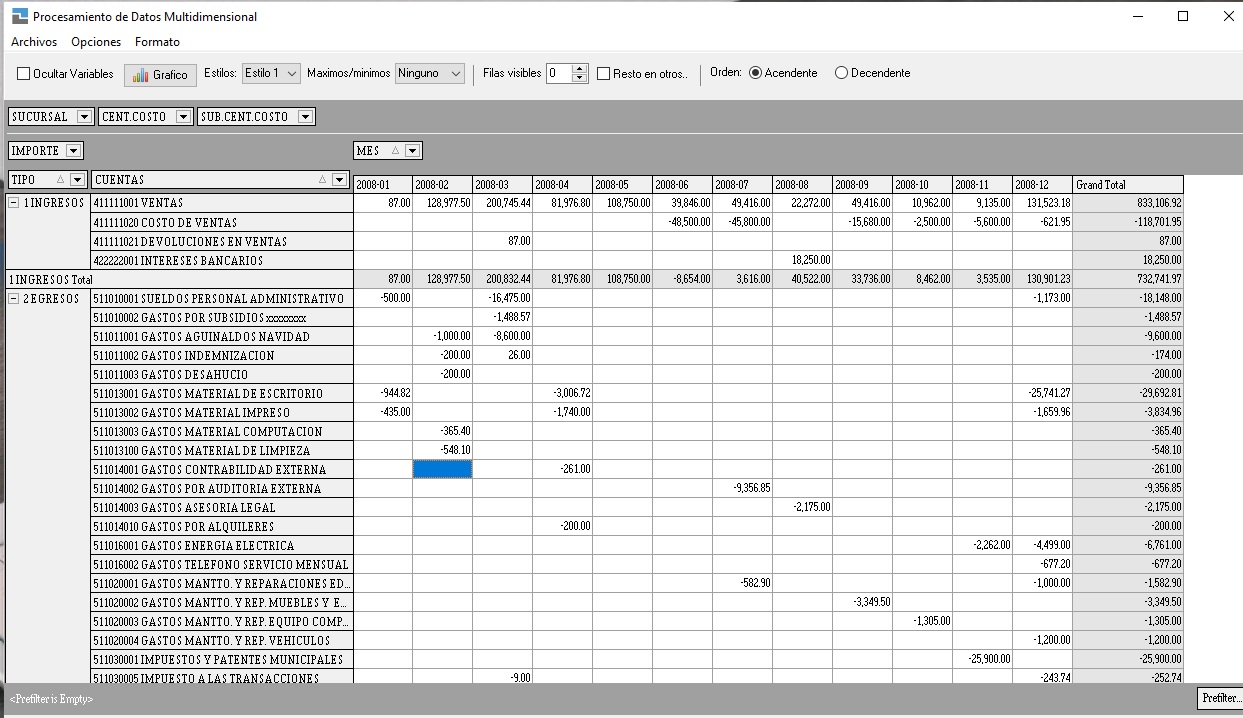Select the 411111020 COSTO DE VENTAS row

point(221,222)
